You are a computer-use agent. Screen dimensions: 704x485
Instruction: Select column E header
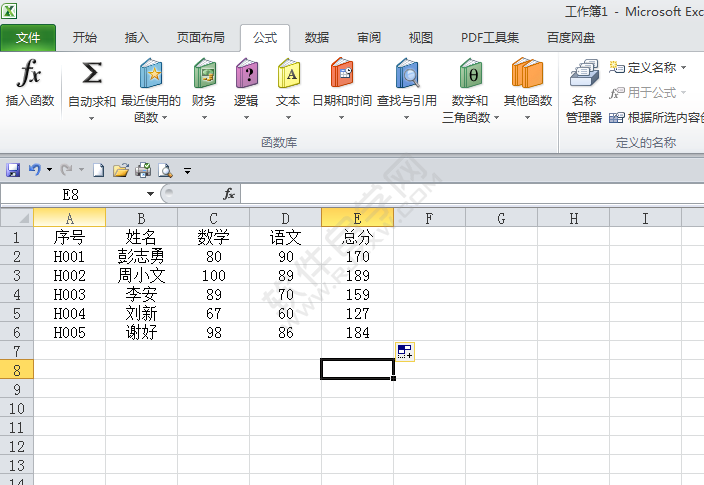(357, 218)
